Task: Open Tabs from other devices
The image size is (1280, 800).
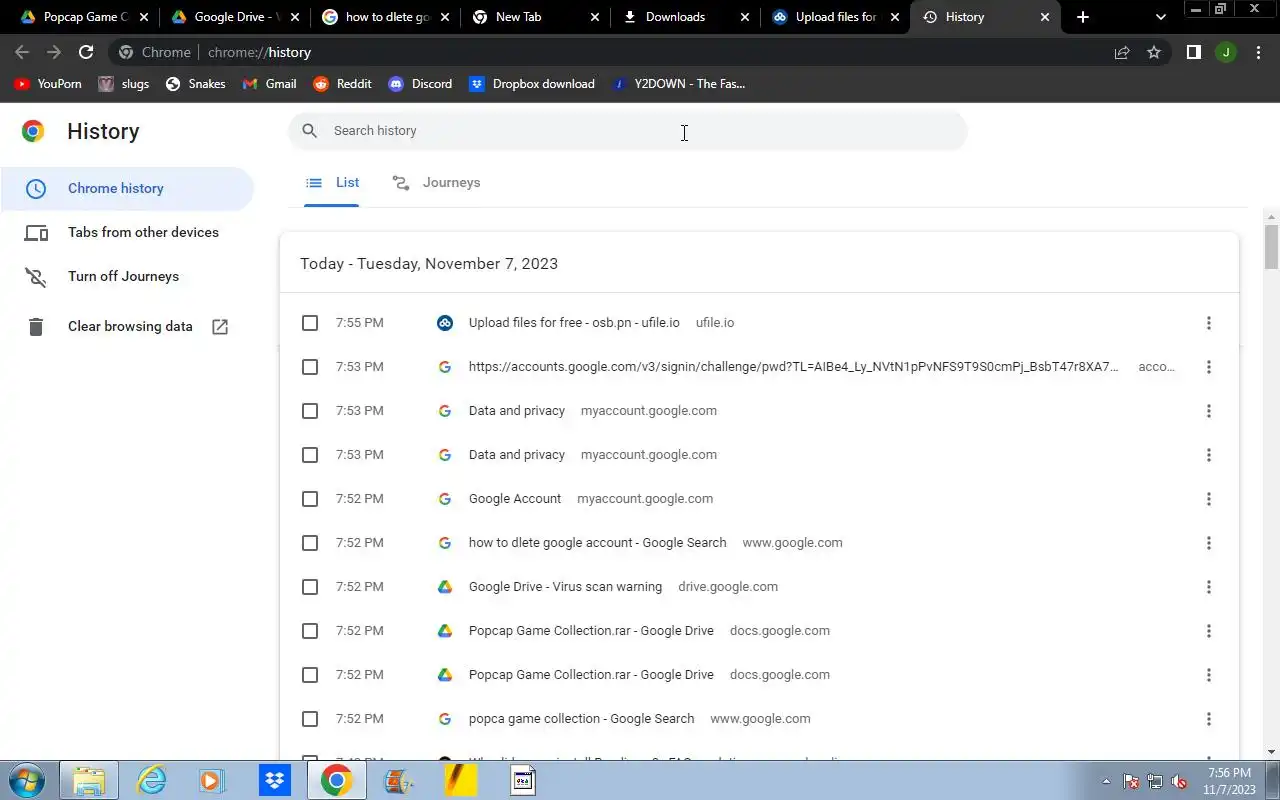Action: 127,233
